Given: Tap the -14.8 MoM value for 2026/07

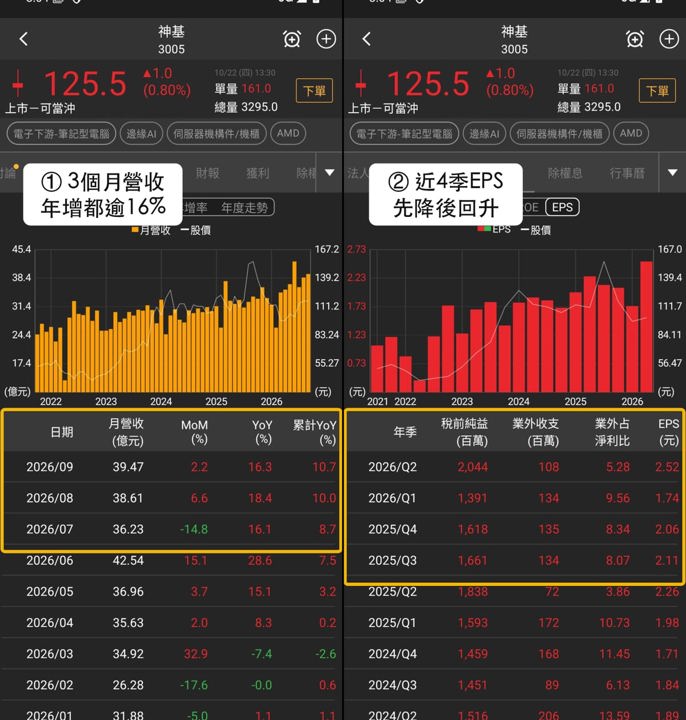Looking at the screenshot, I should point(194,529).
